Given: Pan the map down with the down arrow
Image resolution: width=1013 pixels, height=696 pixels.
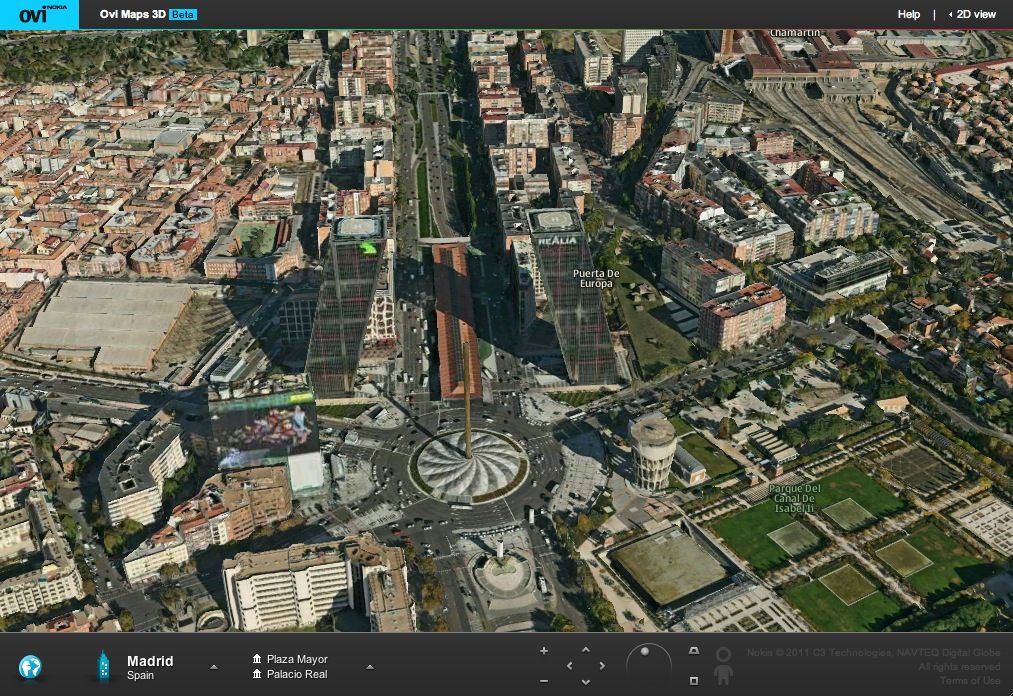Looking at the screenshot, I should [x=586, y=681].
